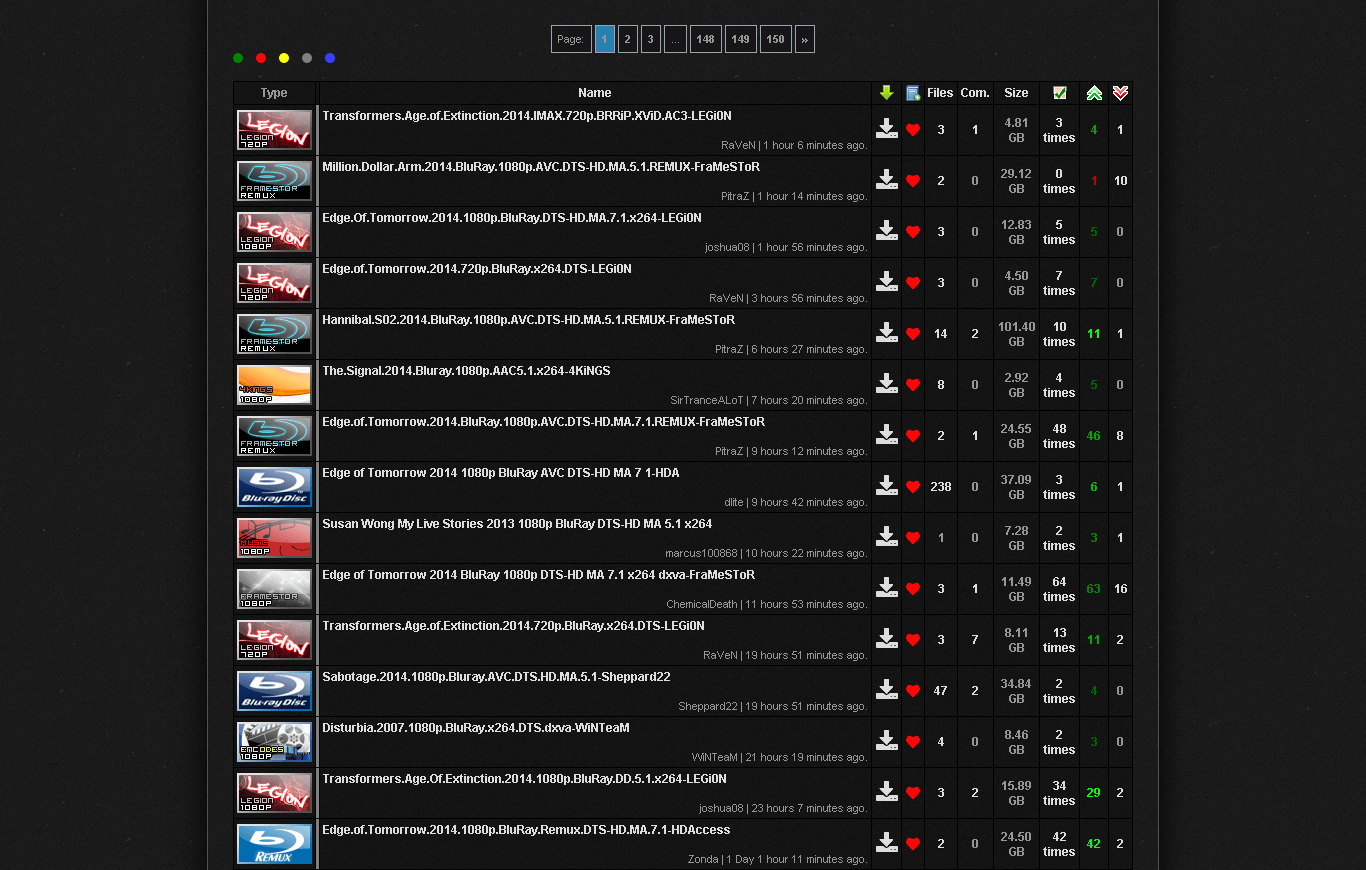Open The.Signal.2014.Bluray.1080p torrent link
This screenshot has height=870, width=1366.
point(466,371)
